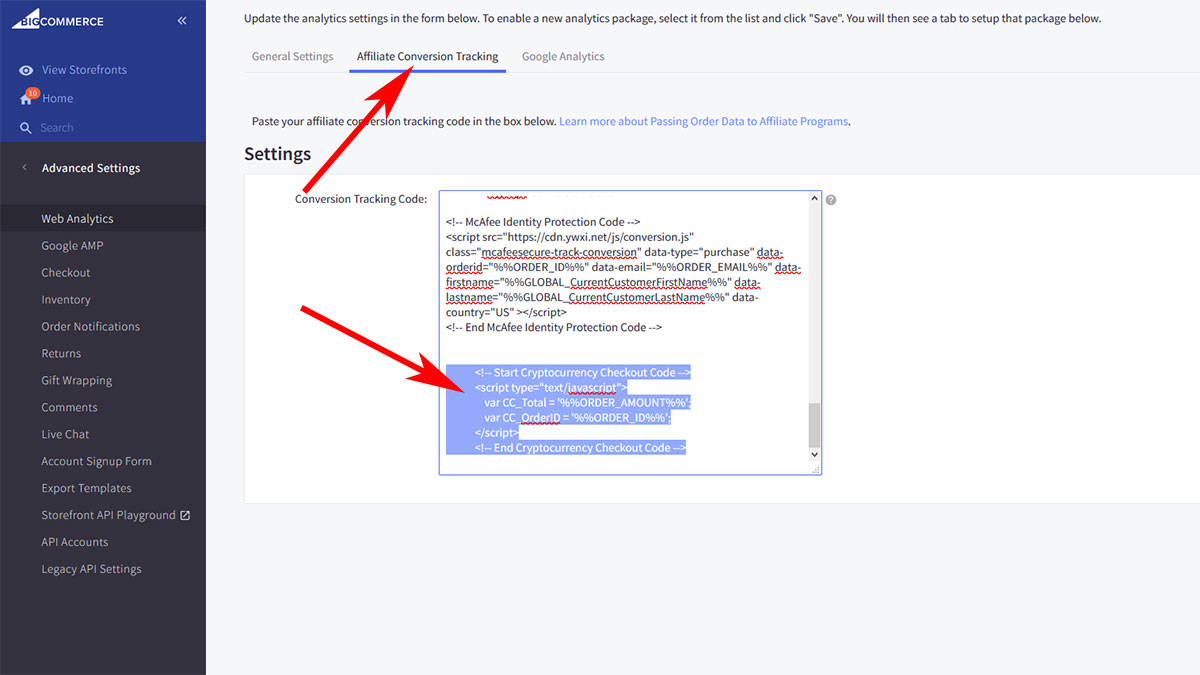Viewport: 1200px width, 675px height.
Task: Click the Settings heading
Action: tap(278, 154)
